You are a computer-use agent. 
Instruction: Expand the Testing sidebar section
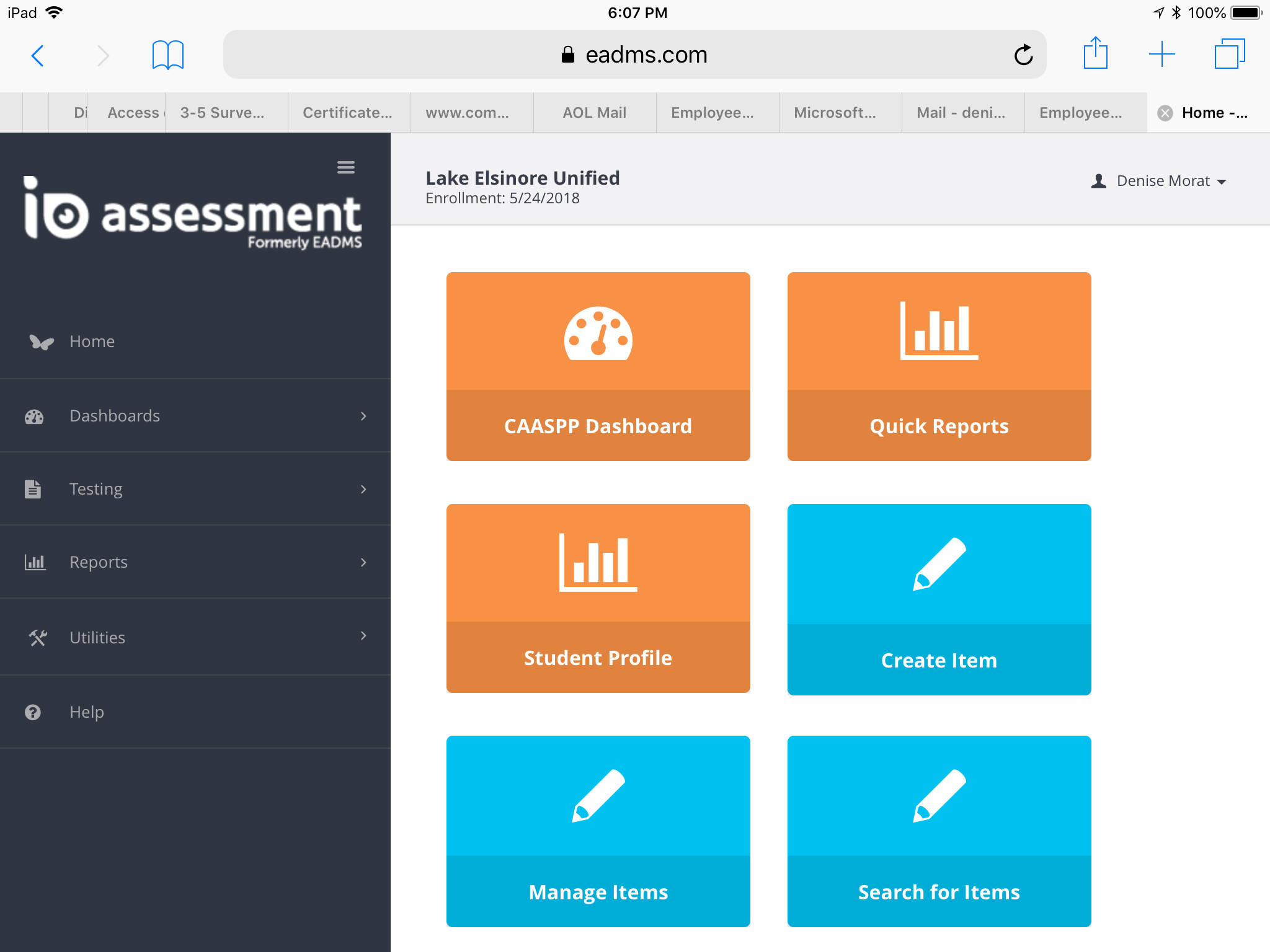click(x=195, y=489)
